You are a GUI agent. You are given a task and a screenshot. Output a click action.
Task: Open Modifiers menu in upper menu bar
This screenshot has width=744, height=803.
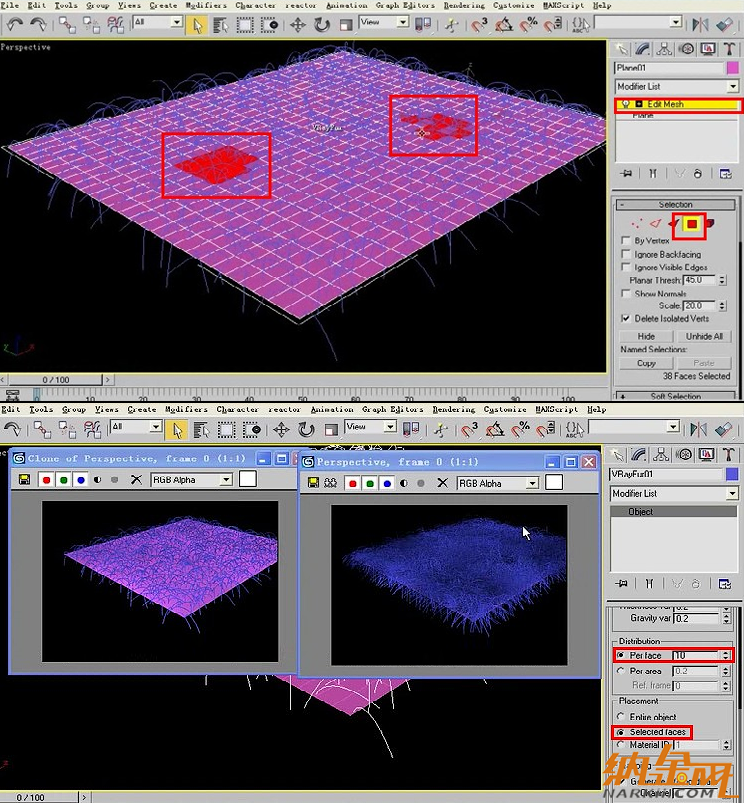point(206,5)
